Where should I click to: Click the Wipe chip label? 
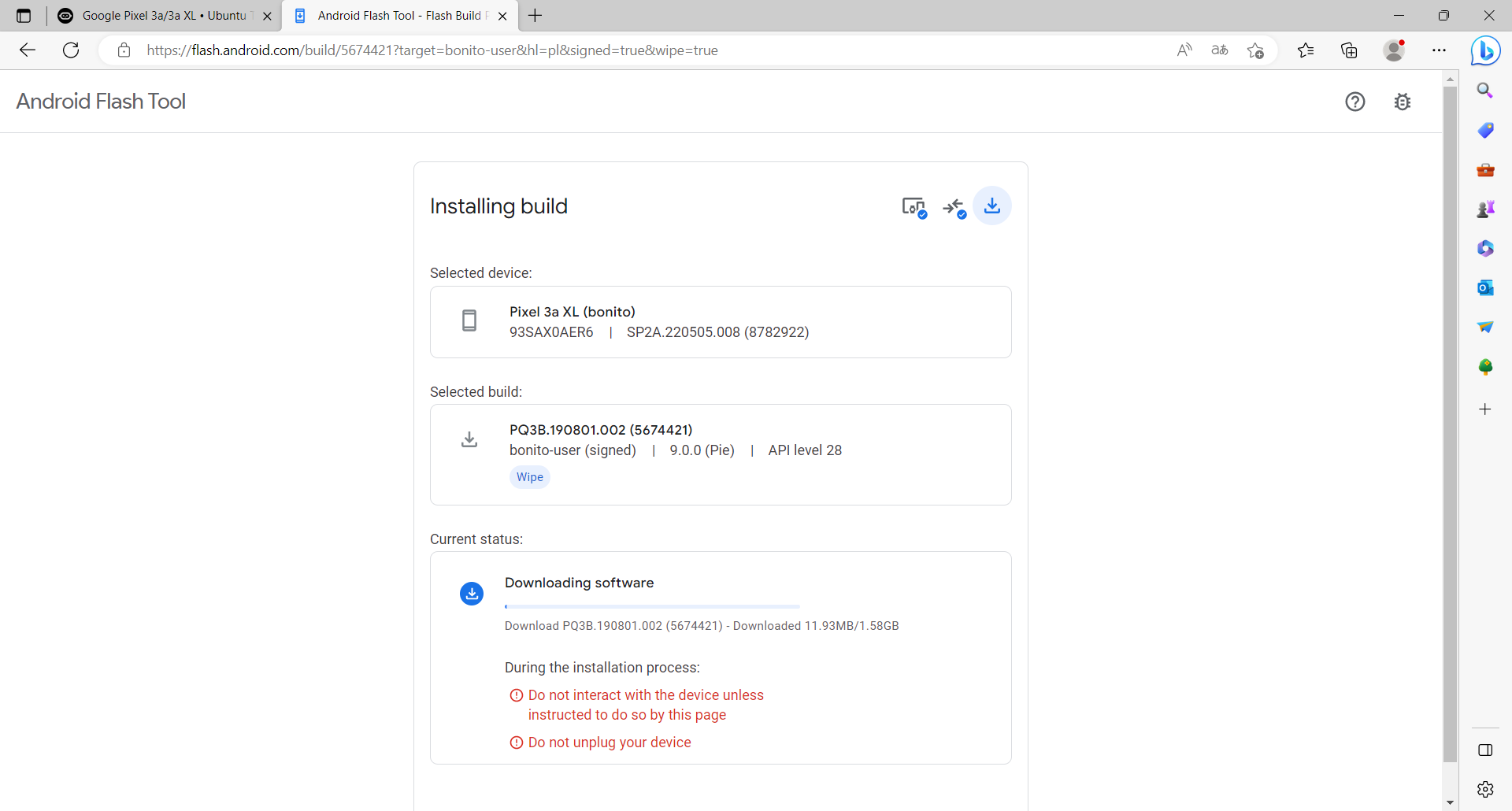[529, 477]
